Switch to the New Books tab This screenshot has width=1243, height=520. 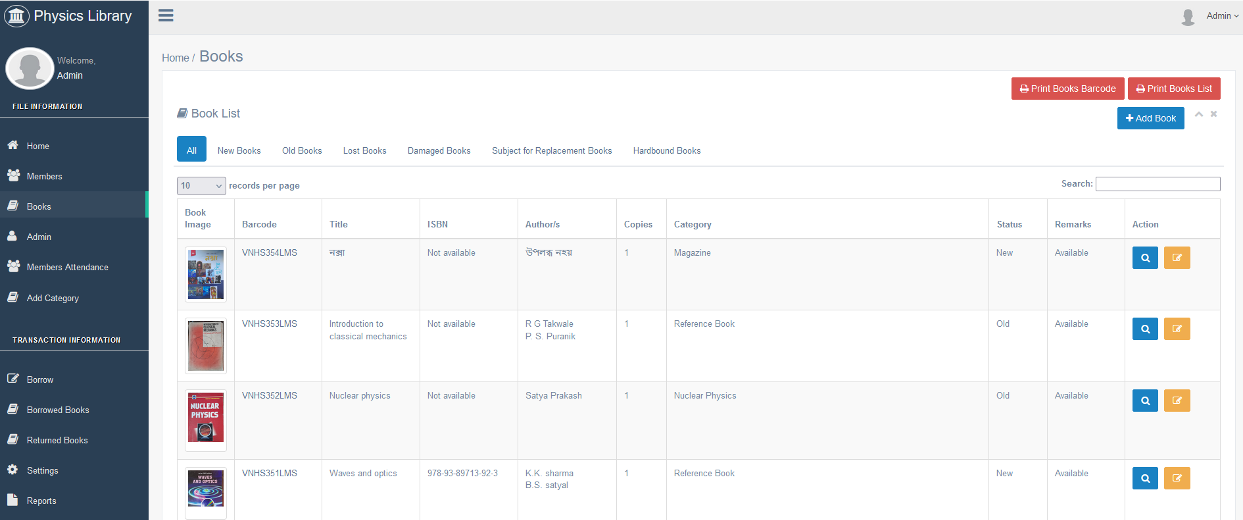point(239,151)
